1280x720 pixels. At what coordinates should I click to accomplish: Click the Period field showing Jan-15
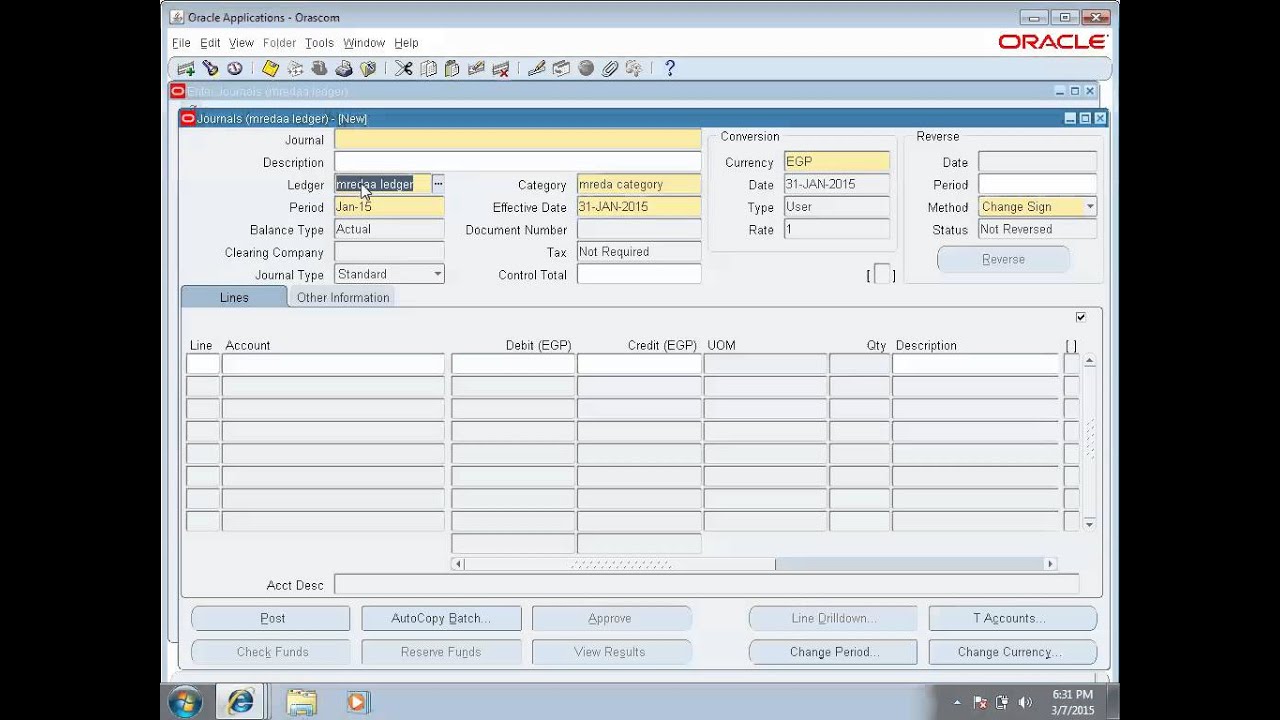click(389, 207)
